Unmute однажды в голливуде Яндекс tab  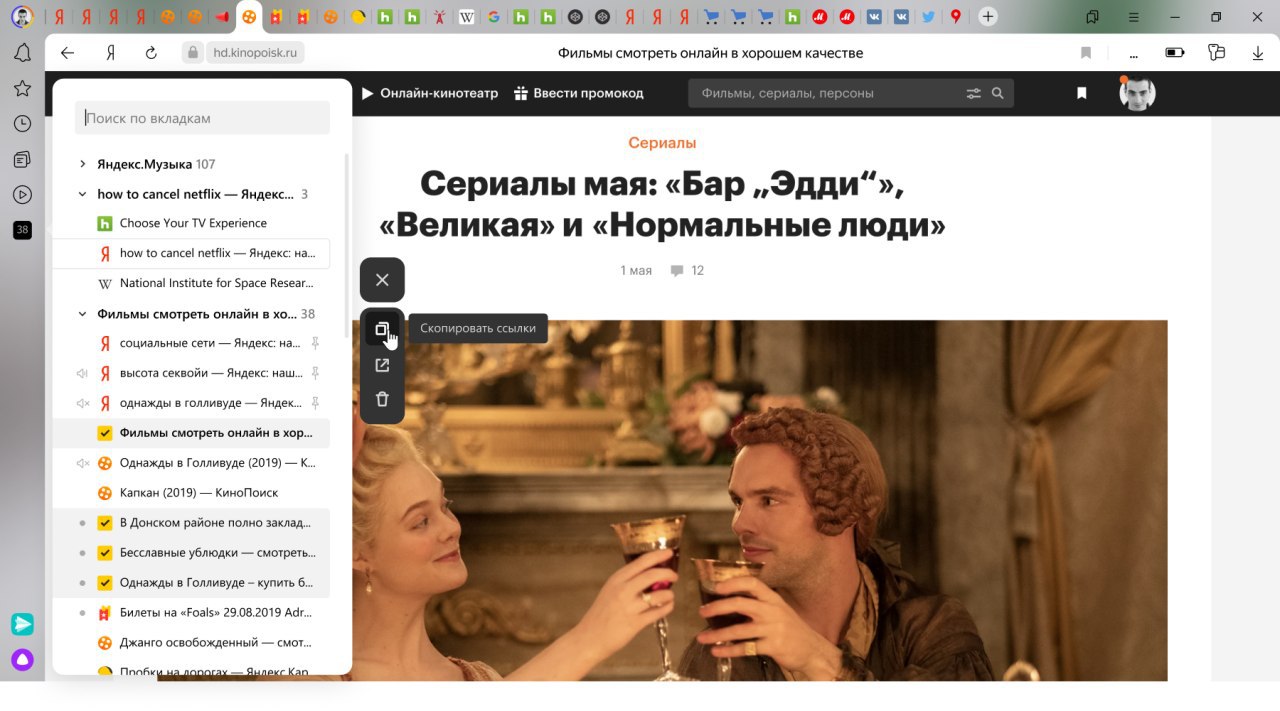(82, 403)
